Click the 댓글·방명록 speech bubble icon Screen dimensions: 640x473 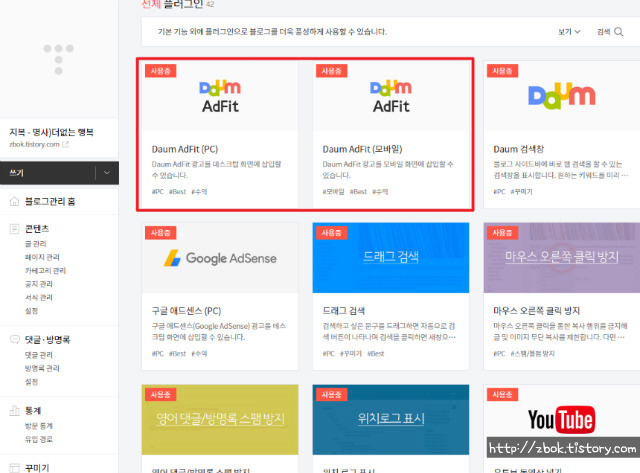(14, 340)
